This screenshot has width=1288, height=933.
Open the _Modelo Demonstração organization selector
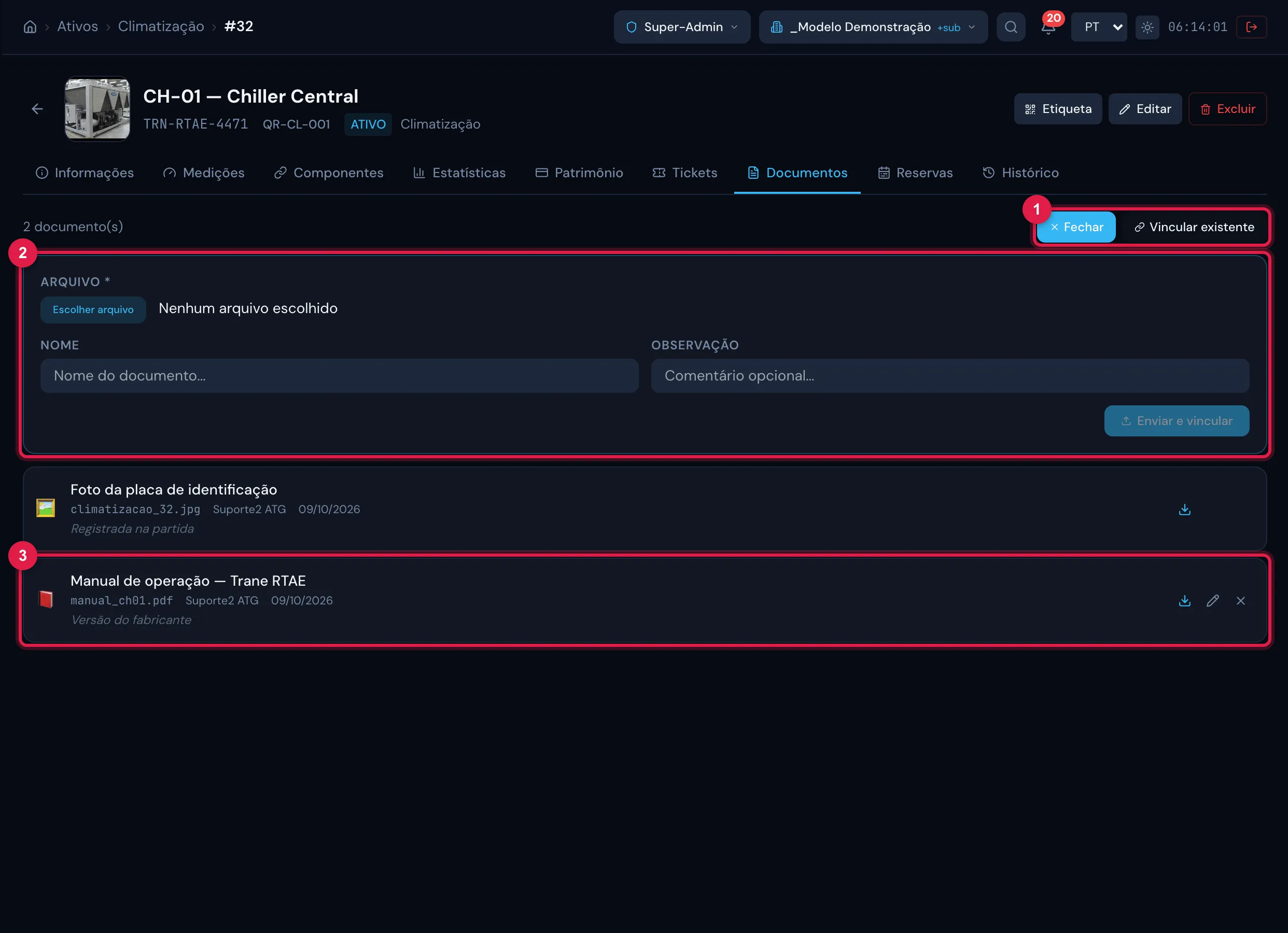coord(873,26)
